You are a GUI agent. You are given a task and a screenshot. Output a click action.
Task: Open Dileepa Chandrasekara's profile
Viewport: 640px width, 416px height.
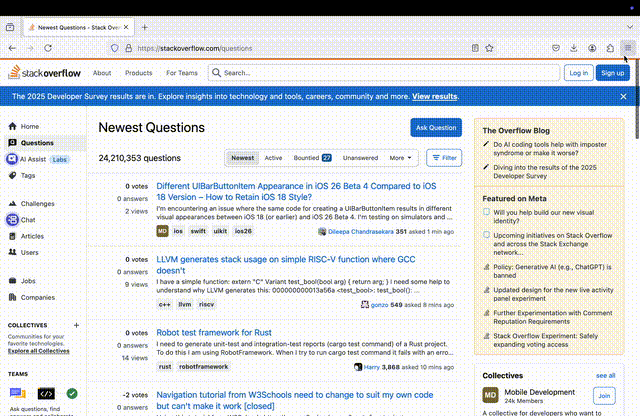(361, 231)
